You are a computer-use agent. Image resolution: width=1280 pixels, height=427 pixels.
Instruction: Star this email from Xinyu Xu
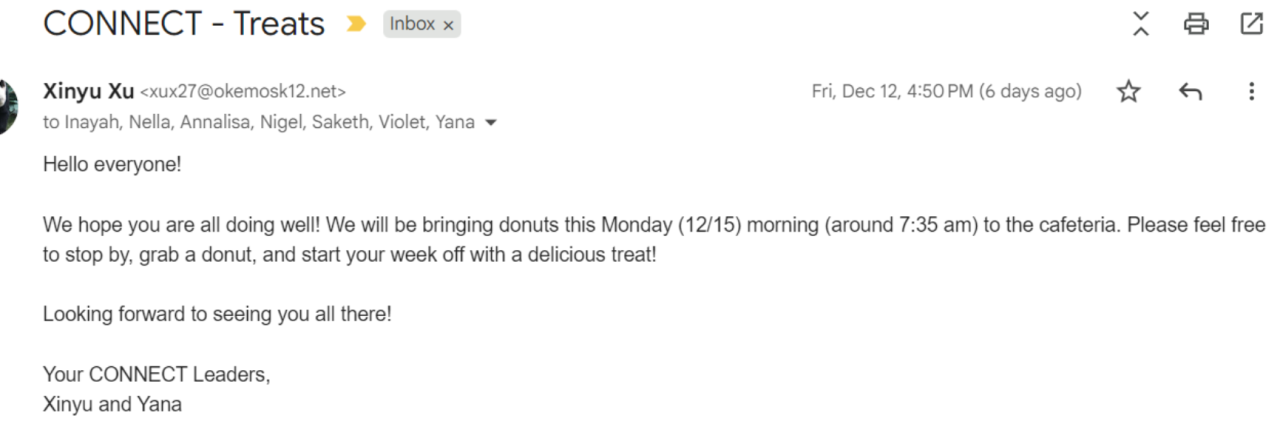coord(1129,92)
